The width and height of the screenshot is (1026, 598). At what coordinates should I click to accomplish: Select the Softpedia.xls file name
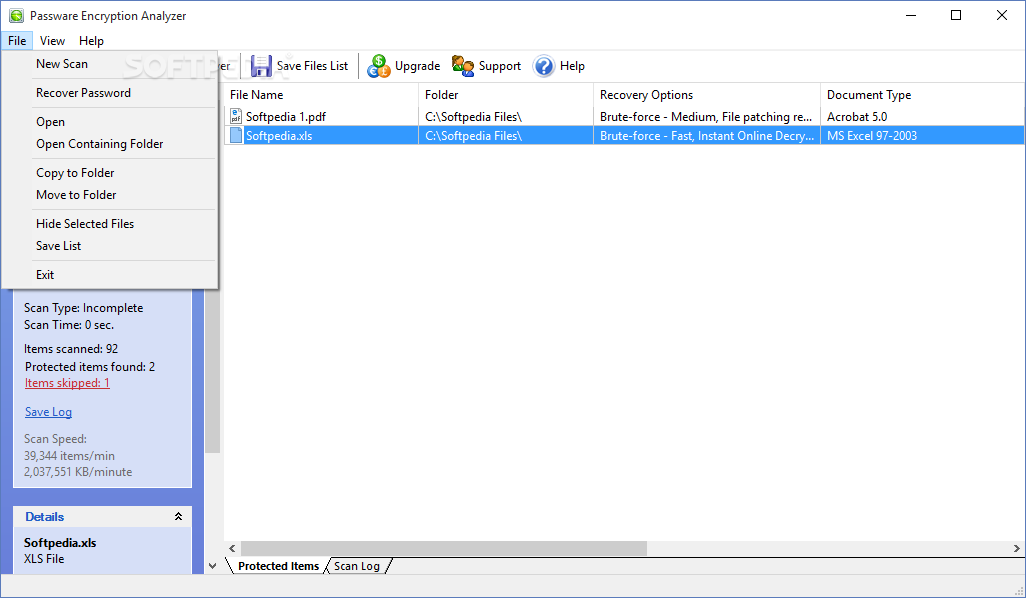[x=279, y=135]
